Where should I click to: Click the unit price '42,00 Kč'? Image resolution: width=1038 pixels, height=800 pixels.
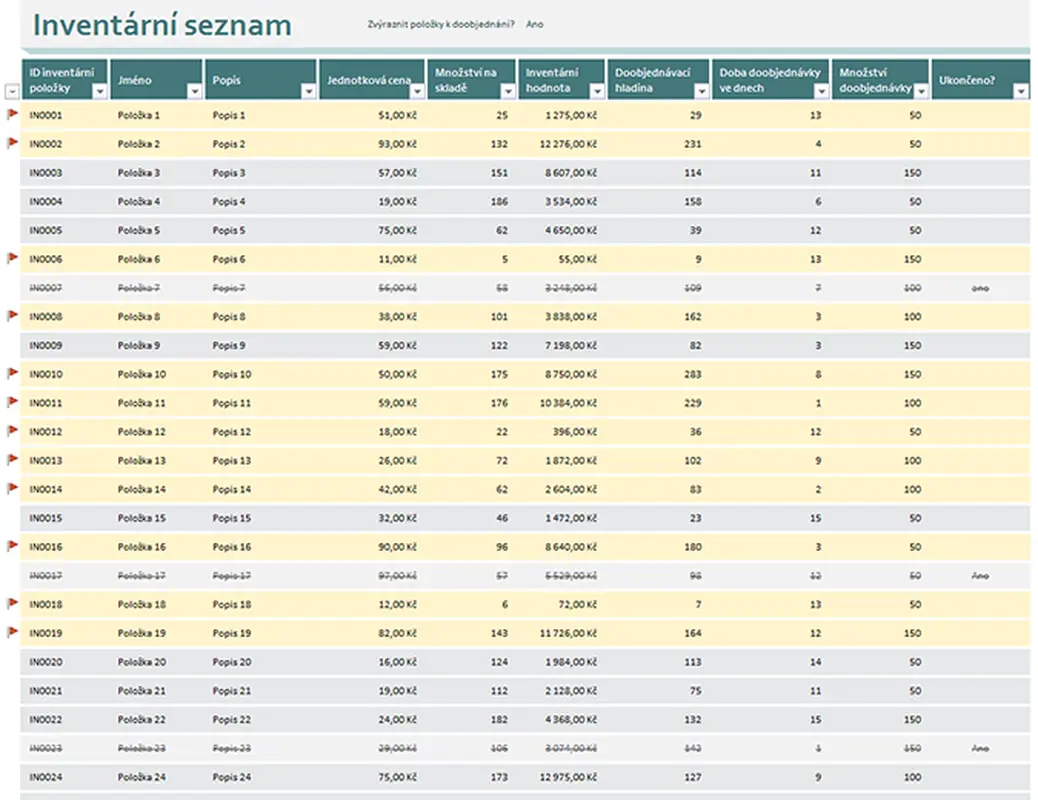pos(398,489)
